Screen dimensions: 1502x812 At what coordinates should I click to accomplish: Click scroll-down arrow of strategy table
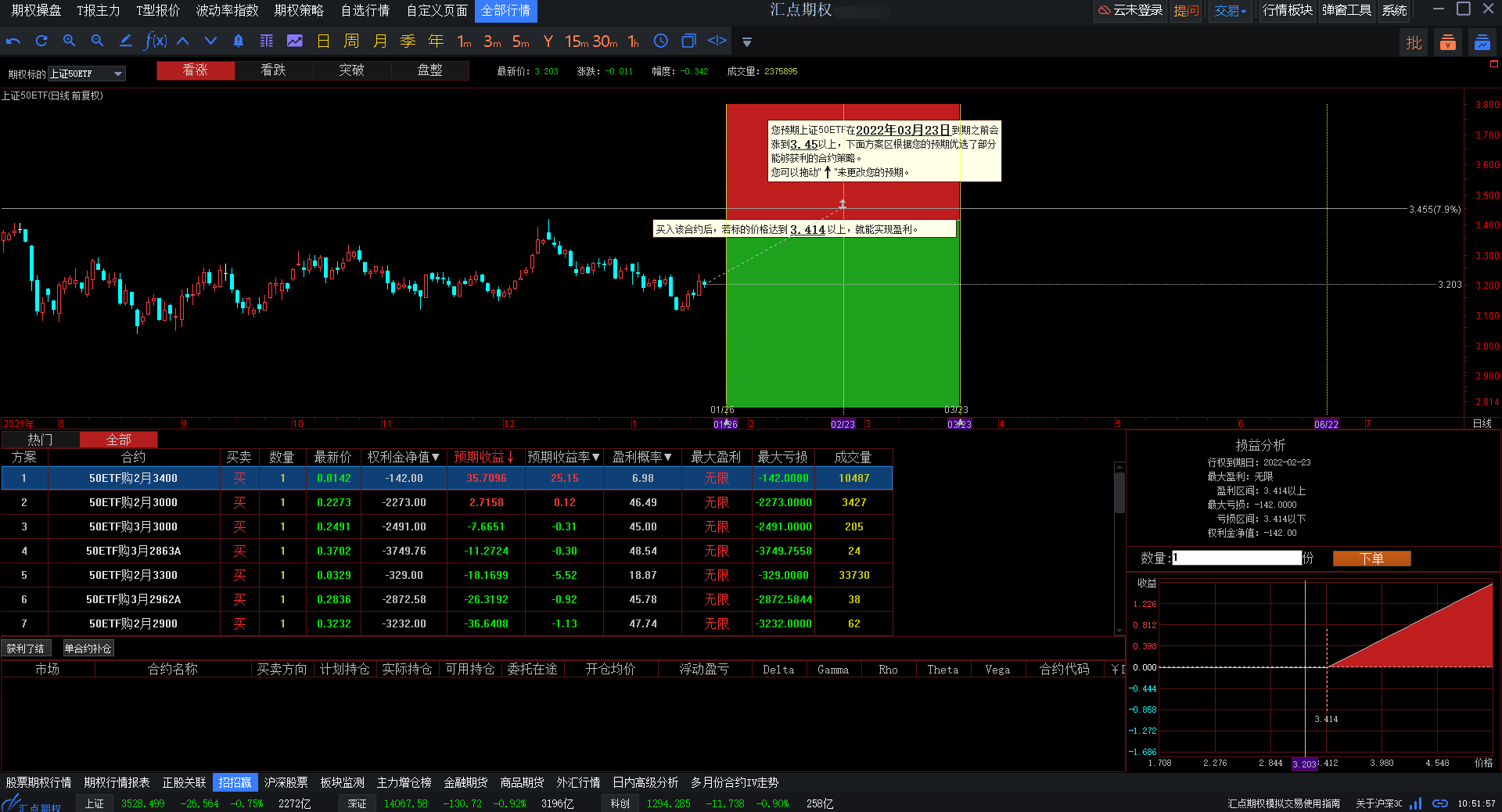click(x=1119, y=630)
